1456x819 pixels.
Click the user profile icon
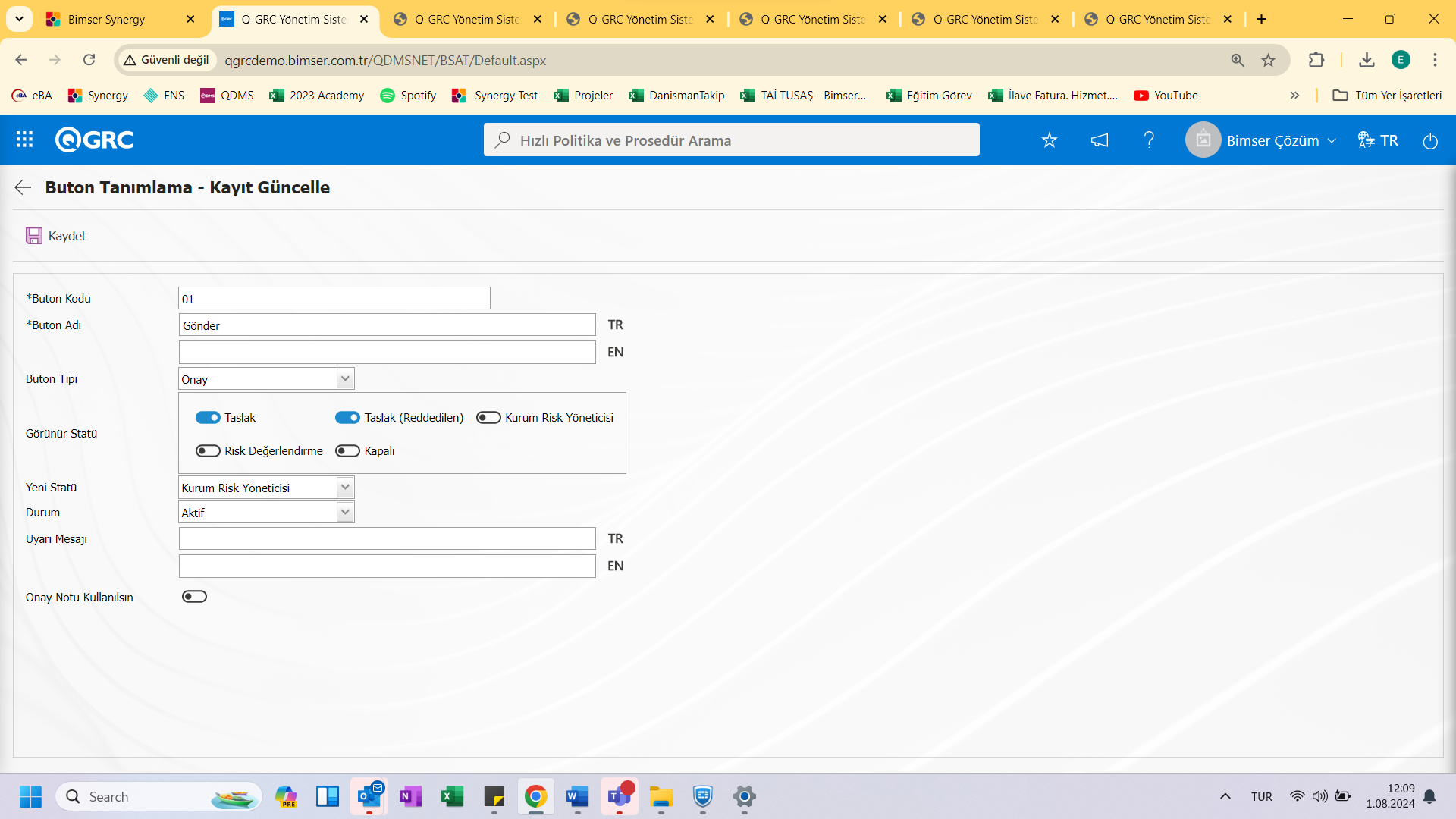tap(1204, 140)
